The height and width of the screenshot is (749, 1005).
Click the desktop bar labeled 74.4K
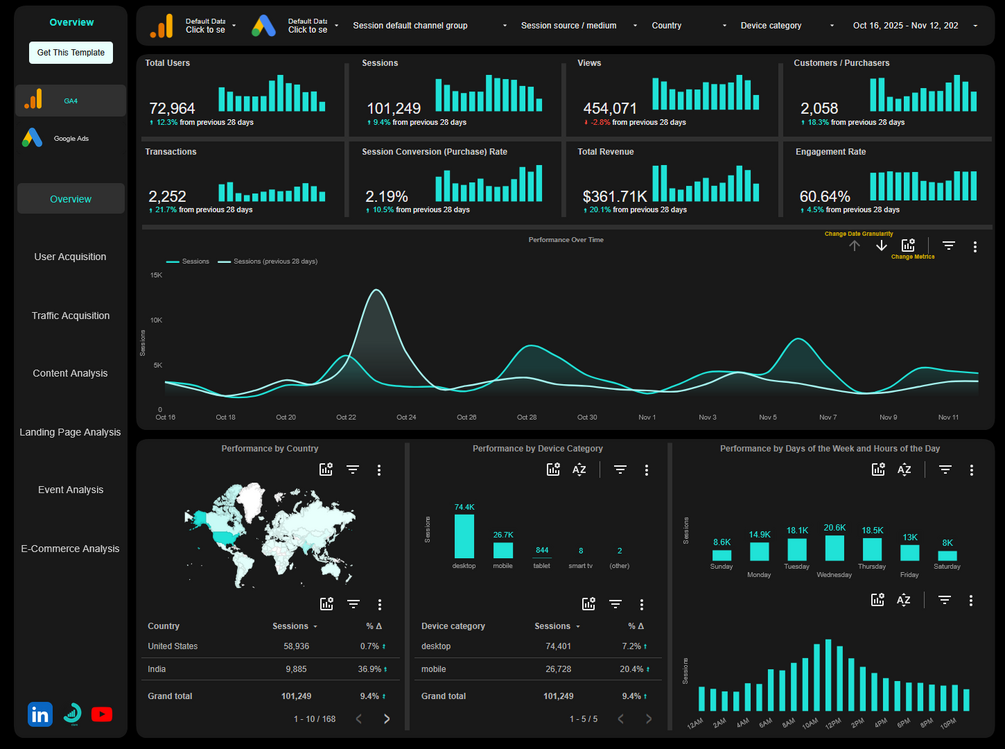point(464,536)
